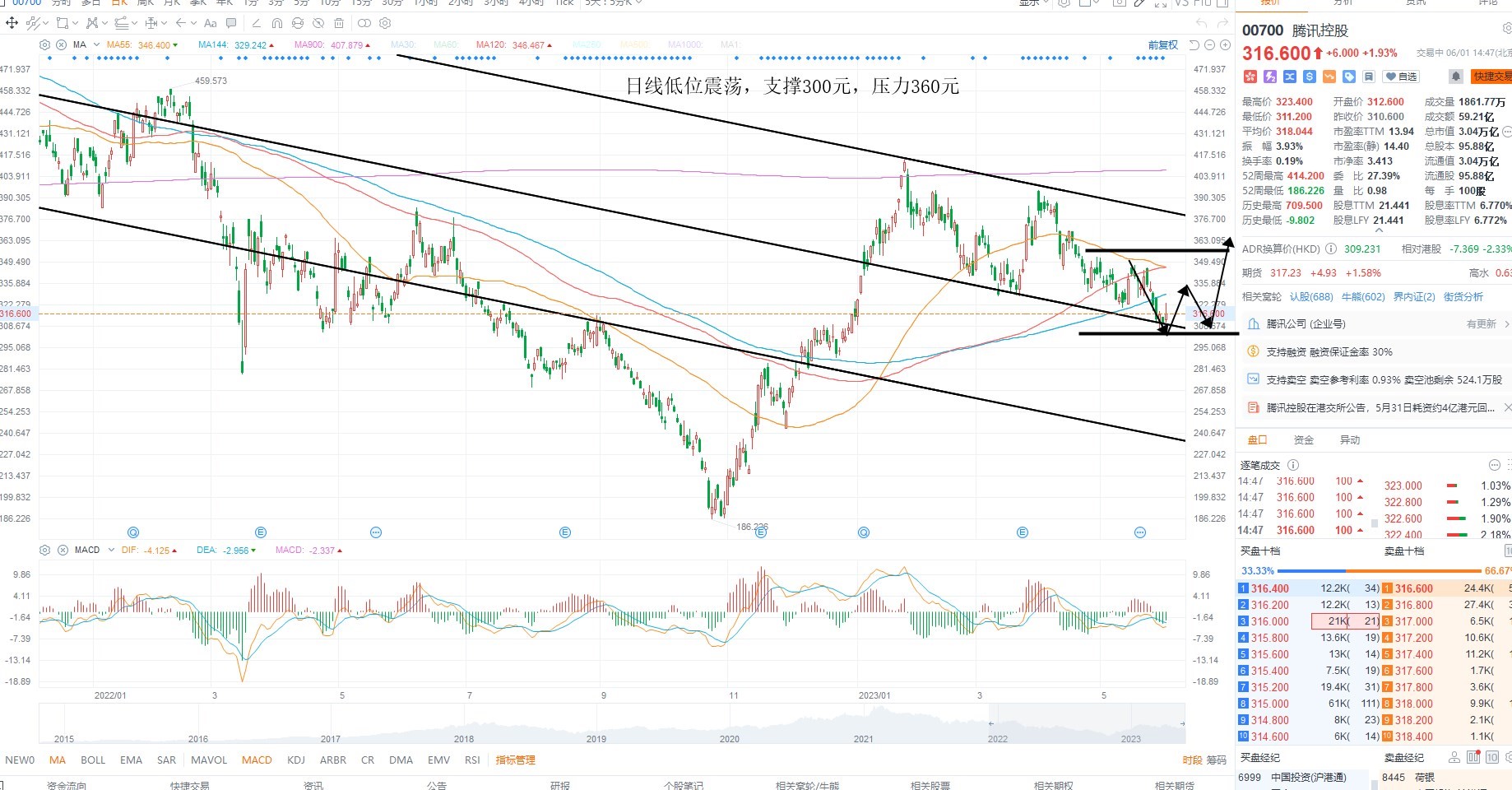Click the 快捷交易 quick trade button
This screenshot has height=790, width=1512.
coord(1492,77)
